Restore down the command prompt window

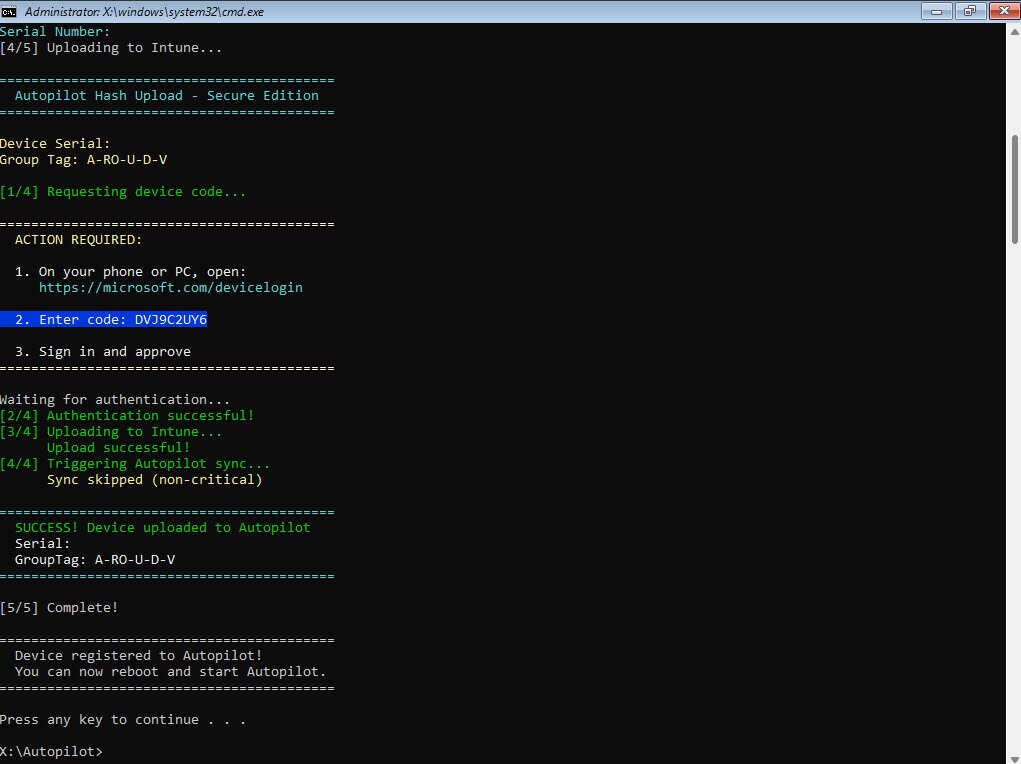969,11
